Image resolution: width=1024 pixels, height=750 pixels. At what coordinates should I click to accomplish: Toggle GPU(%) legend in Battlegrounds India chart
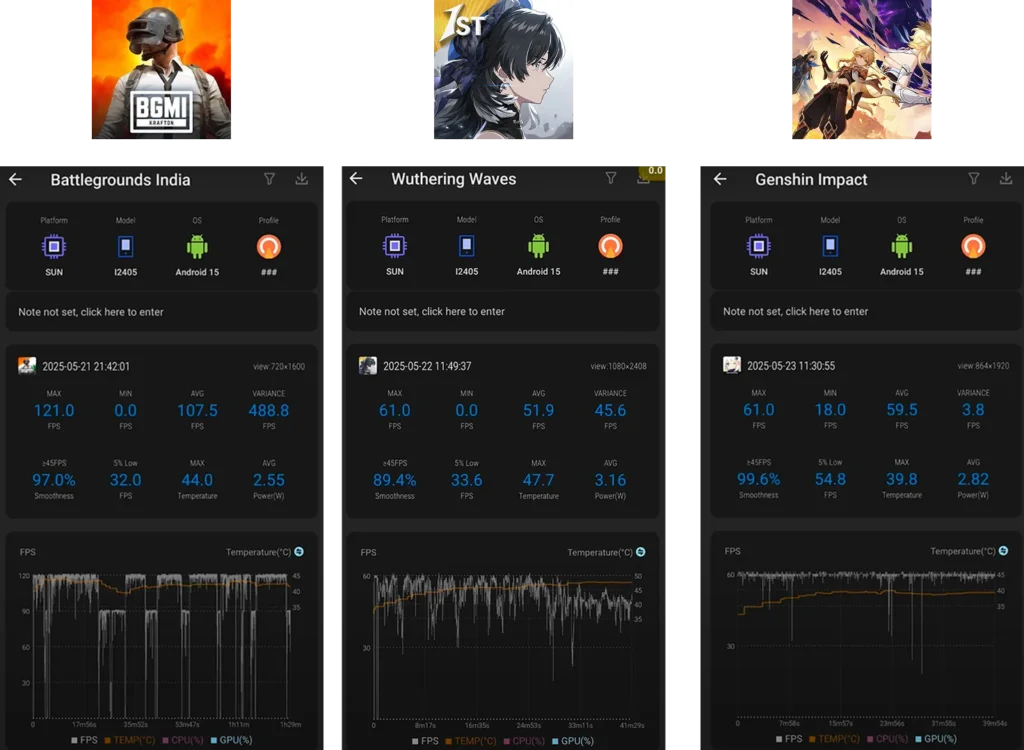pyautogui.click(x=232, y=740)
